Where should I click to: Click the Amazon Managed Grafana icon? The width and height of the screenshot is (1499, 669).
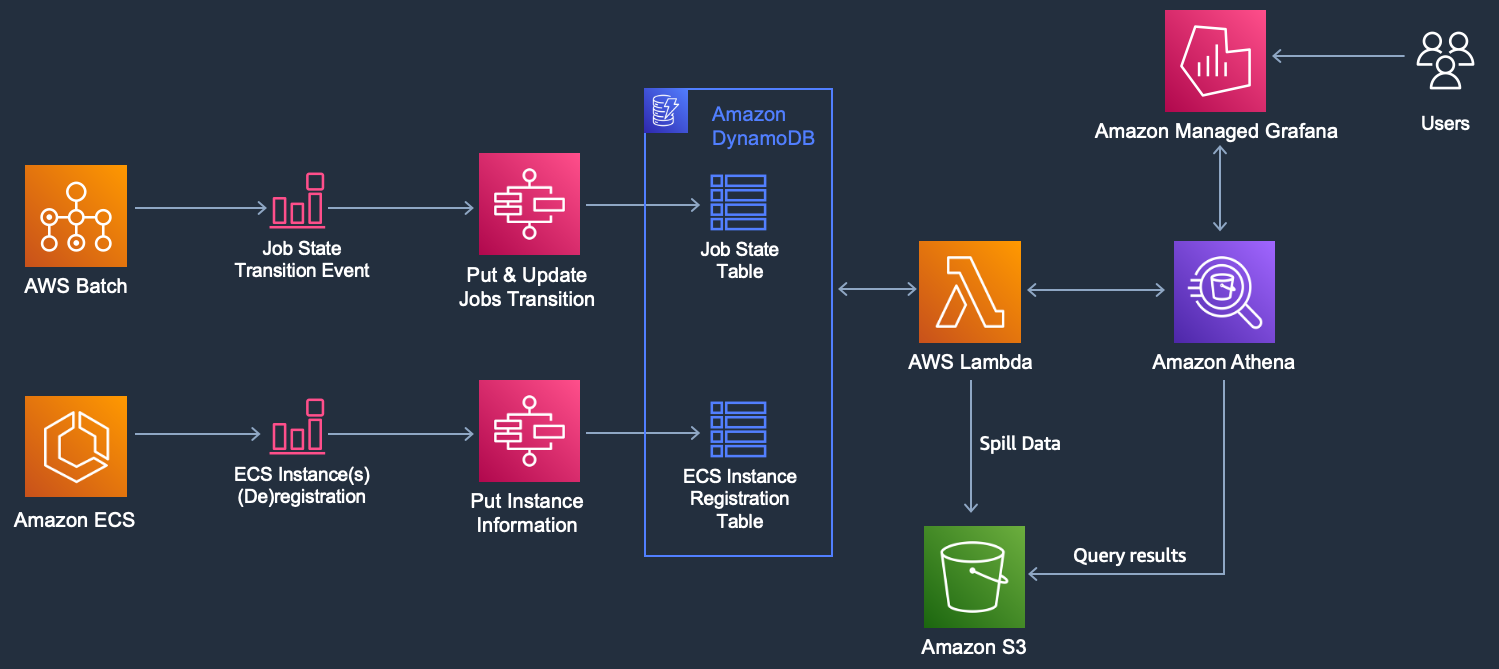(x=1216, y=61)
